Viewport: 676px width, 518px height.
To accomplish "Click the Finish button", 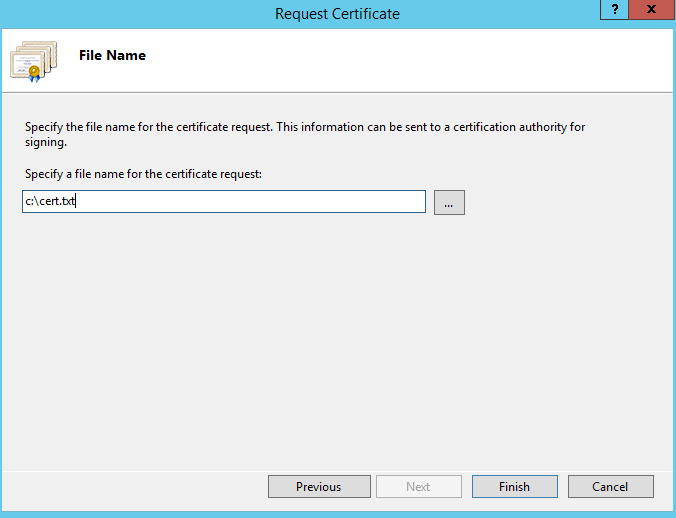I will click(514, 487).
